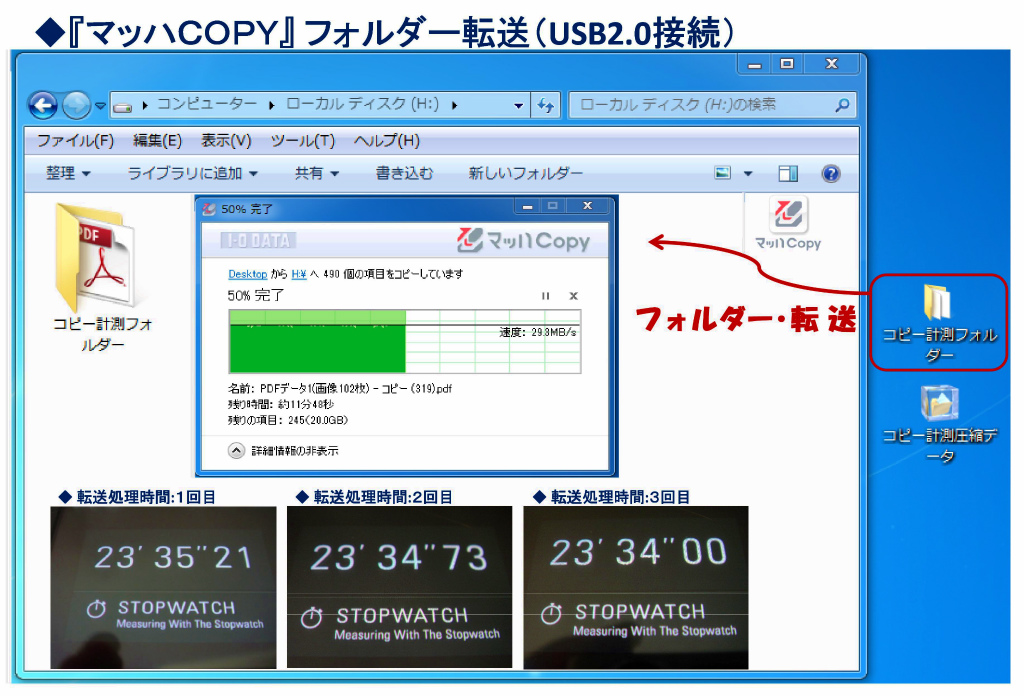The image size is (1024, 696).
Task: Click the 残り時間: 約11分48秒 line
Action: click(x=281, y=405)
